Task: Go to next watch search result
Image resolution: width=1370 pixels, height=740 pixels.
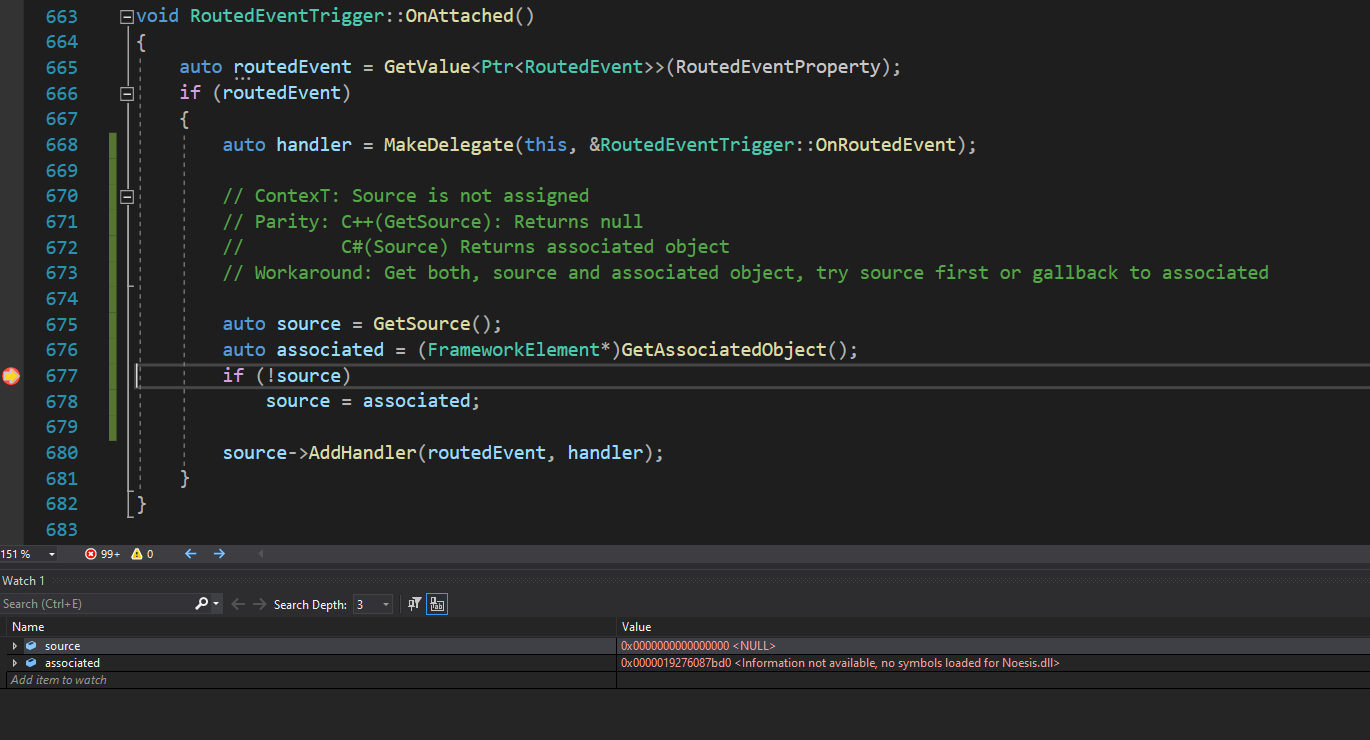Action: pyautogui.click(x=259, y=604)
